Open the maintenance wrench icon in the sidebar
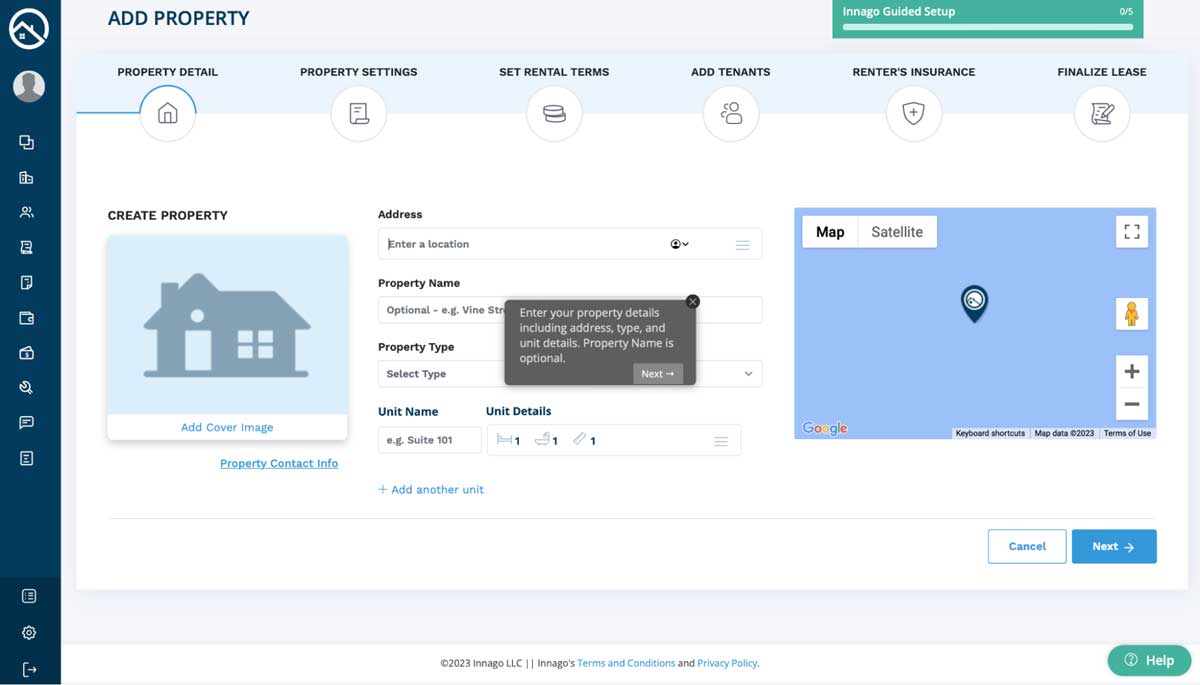 tap(30, 387)
